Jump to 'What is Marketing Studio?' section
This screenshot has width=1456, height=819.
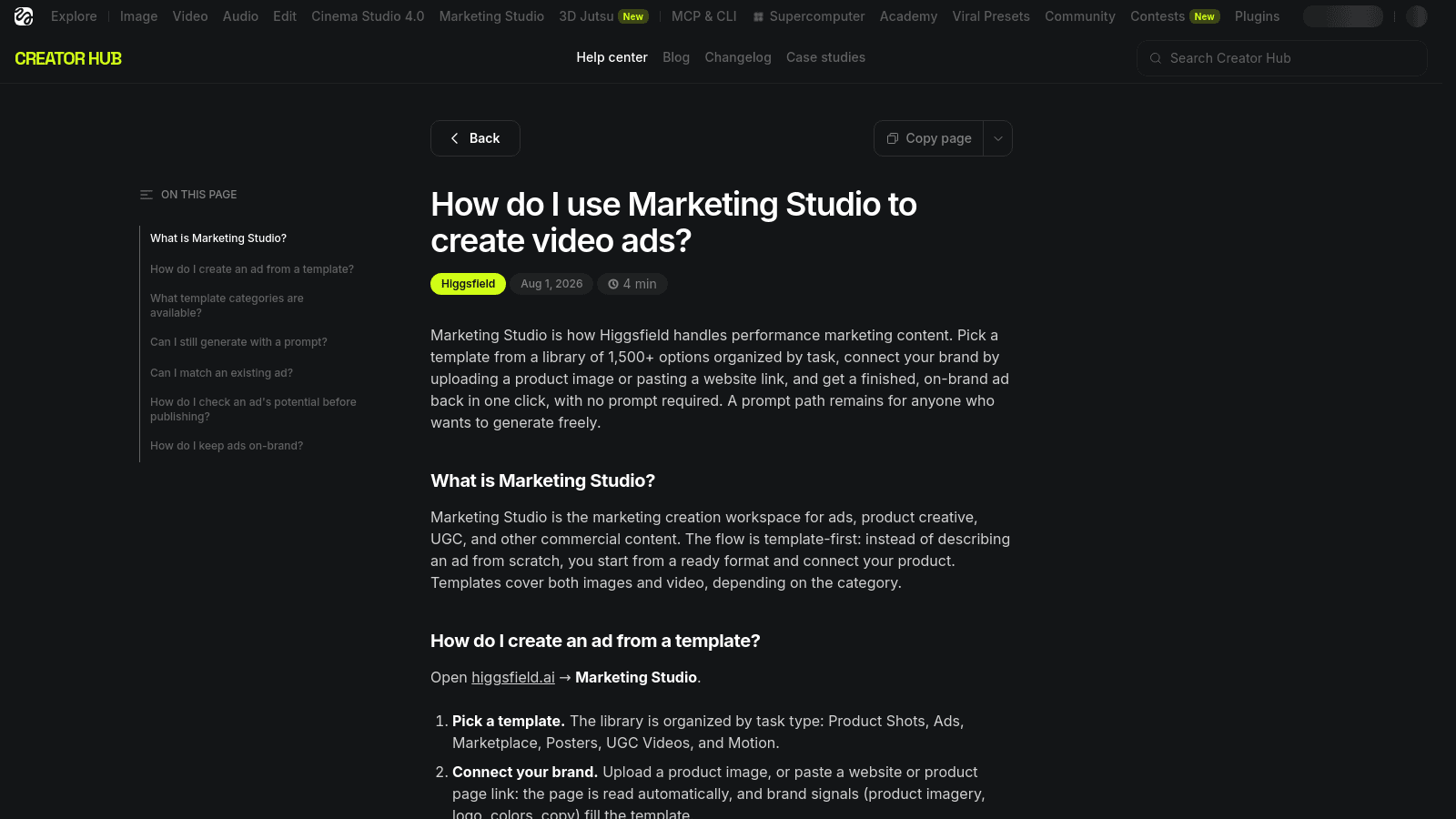click(218, 238)
